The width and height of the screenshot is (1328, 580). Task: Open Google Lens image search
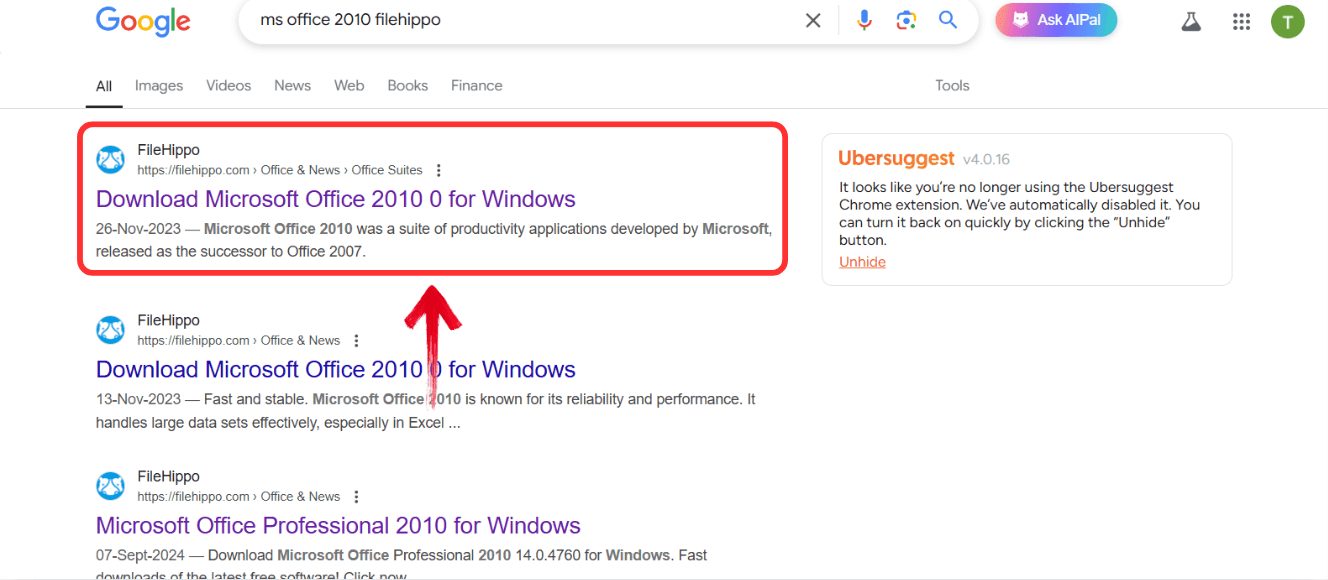tap(906, 21)
